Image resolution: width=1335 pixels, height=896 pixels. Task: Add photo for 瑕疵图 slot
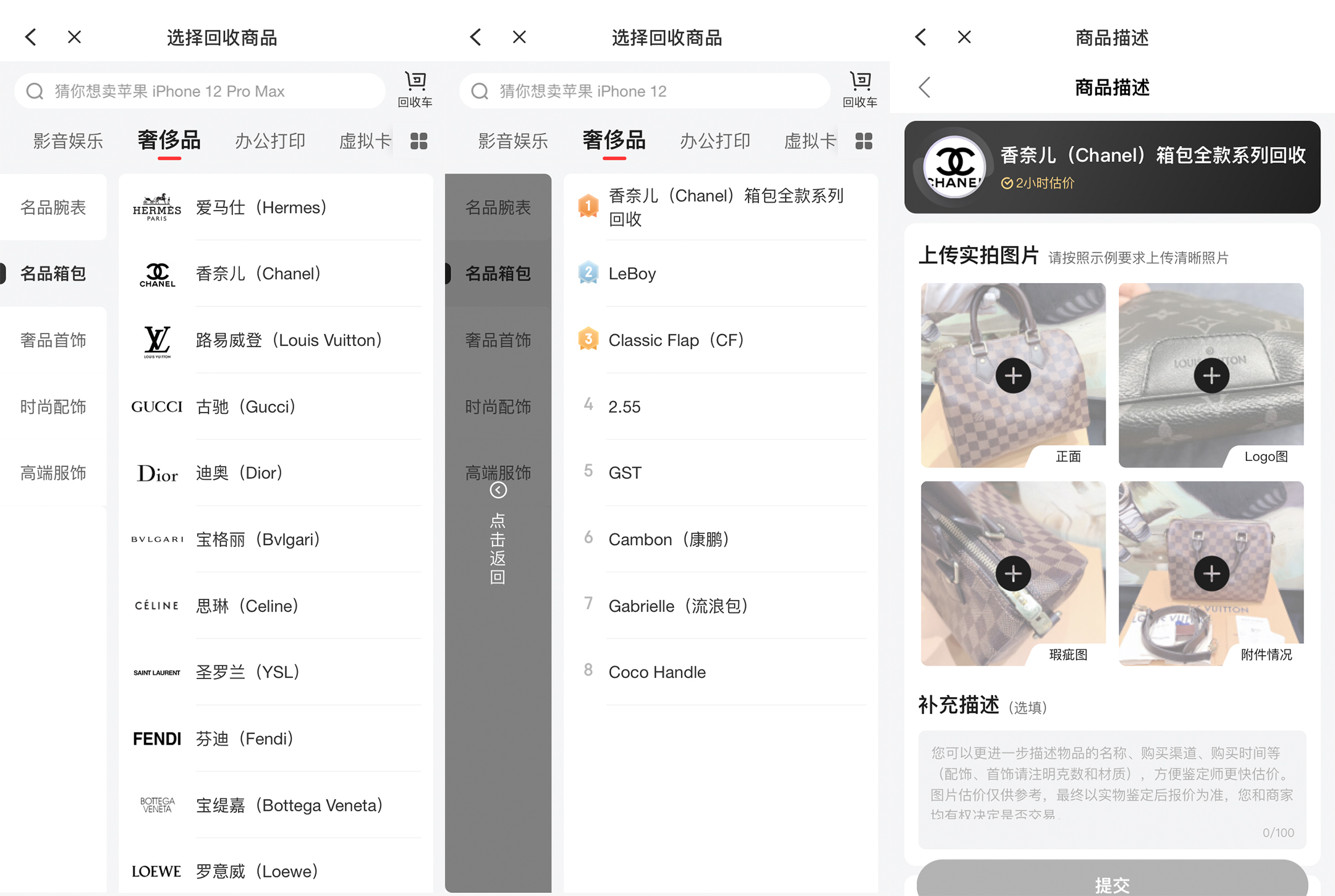(x=1013, y=573)
